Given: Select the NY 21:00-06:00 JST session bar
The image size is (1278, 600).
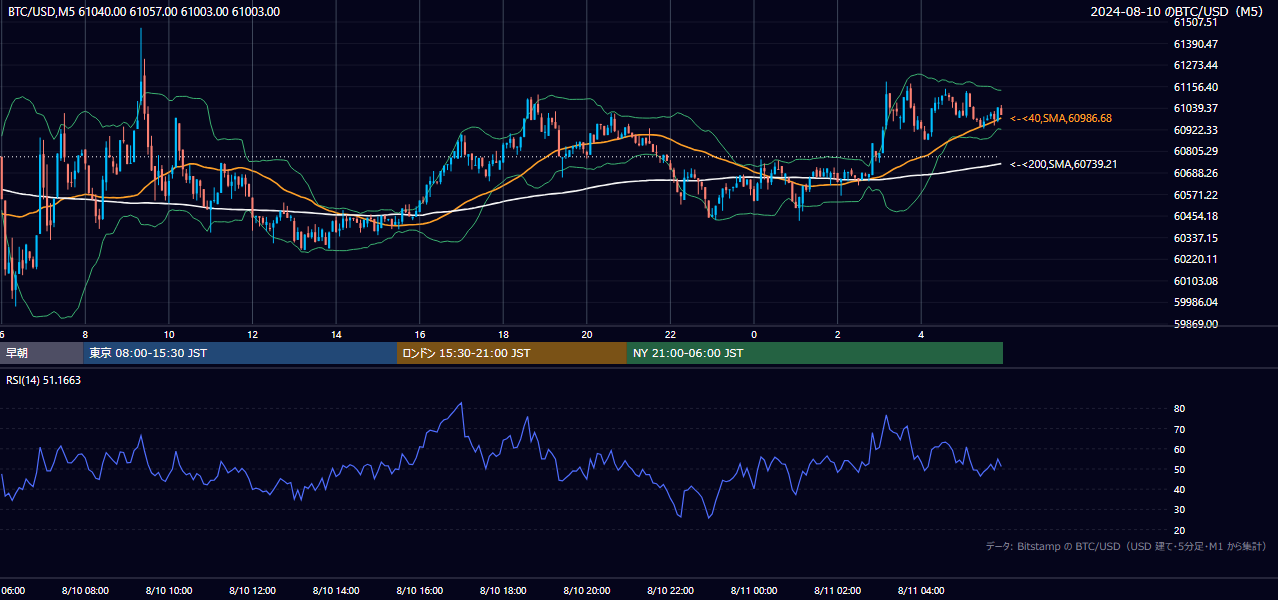Looking at the screenshot, I should coord(815,353).
